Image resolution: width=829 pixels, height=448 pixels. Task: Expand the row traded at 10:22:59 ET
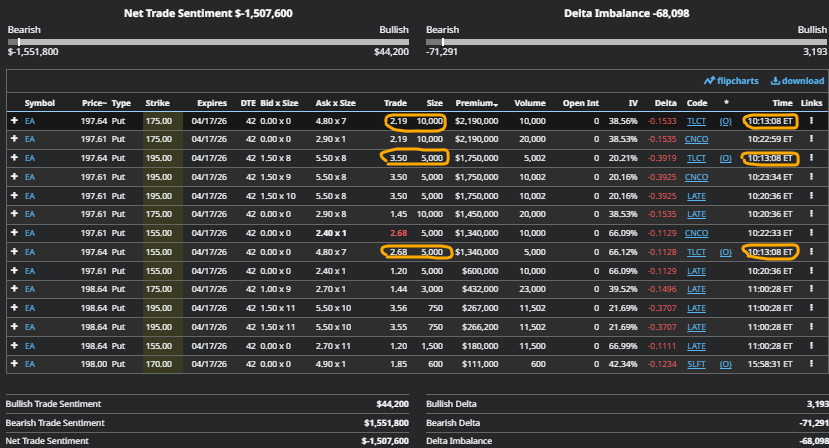click(14, 139)
